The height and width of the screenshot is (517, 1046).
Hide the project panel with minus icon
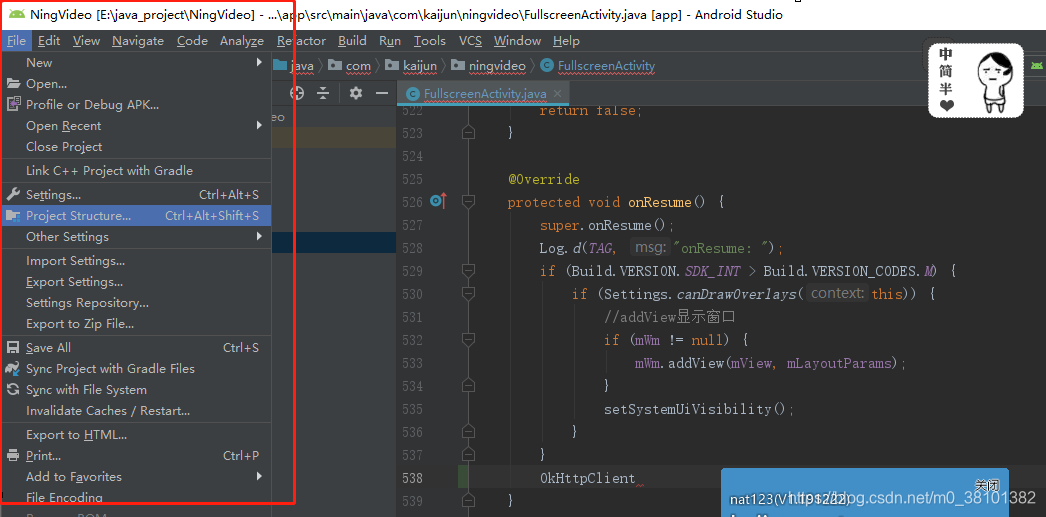click(x=382, y=93)
